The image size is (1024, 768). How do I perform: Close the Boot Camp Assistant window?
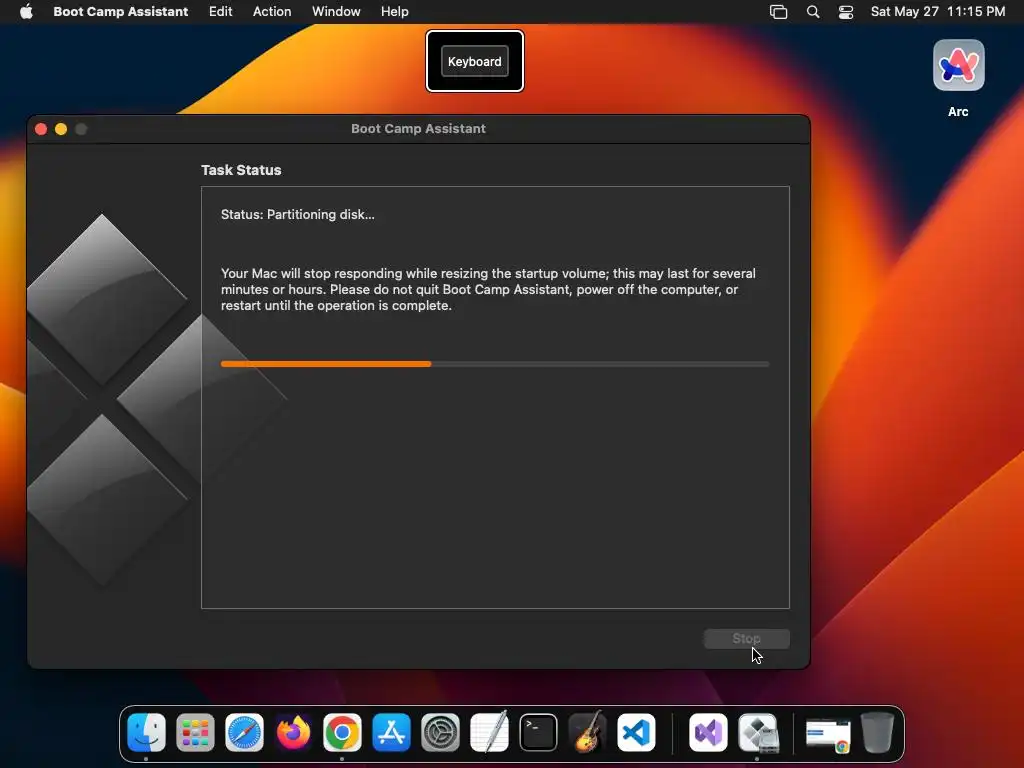point(41,129)
